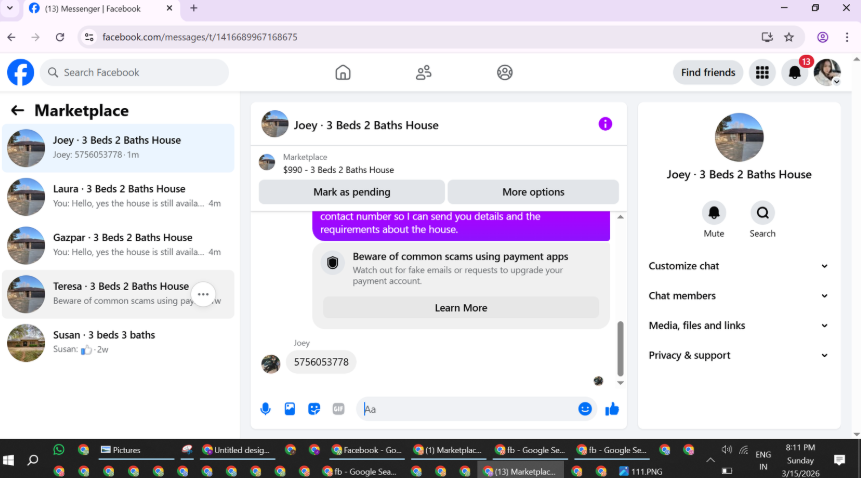Open Chrome profile icon
Image resolution: width=861 pixels, height=478 pixels.
(x=823, y=37)
